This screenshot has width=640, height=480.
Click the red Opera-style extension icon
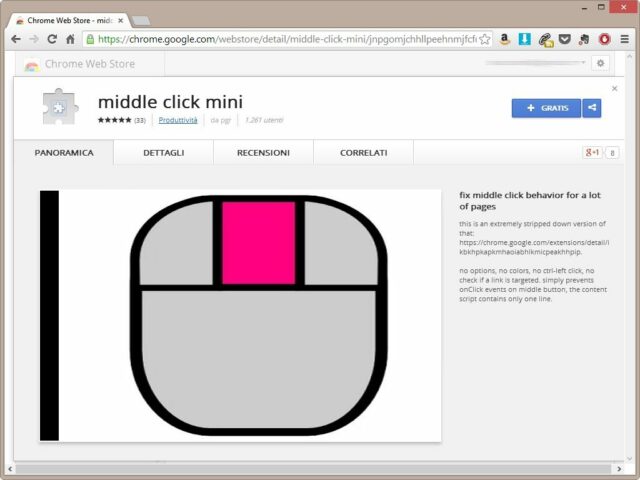[x=605, y=39]
